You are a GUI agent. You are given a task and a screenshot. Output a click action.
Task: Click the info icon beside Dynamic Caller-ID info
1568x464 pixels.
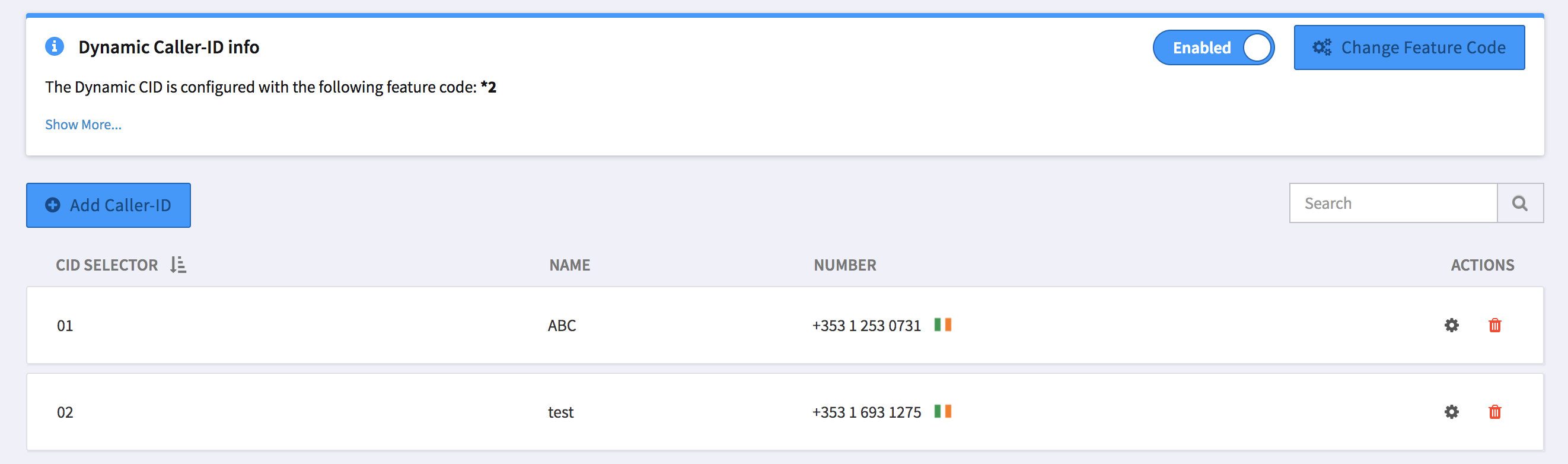pyautogui.click(x=54, y=46)
